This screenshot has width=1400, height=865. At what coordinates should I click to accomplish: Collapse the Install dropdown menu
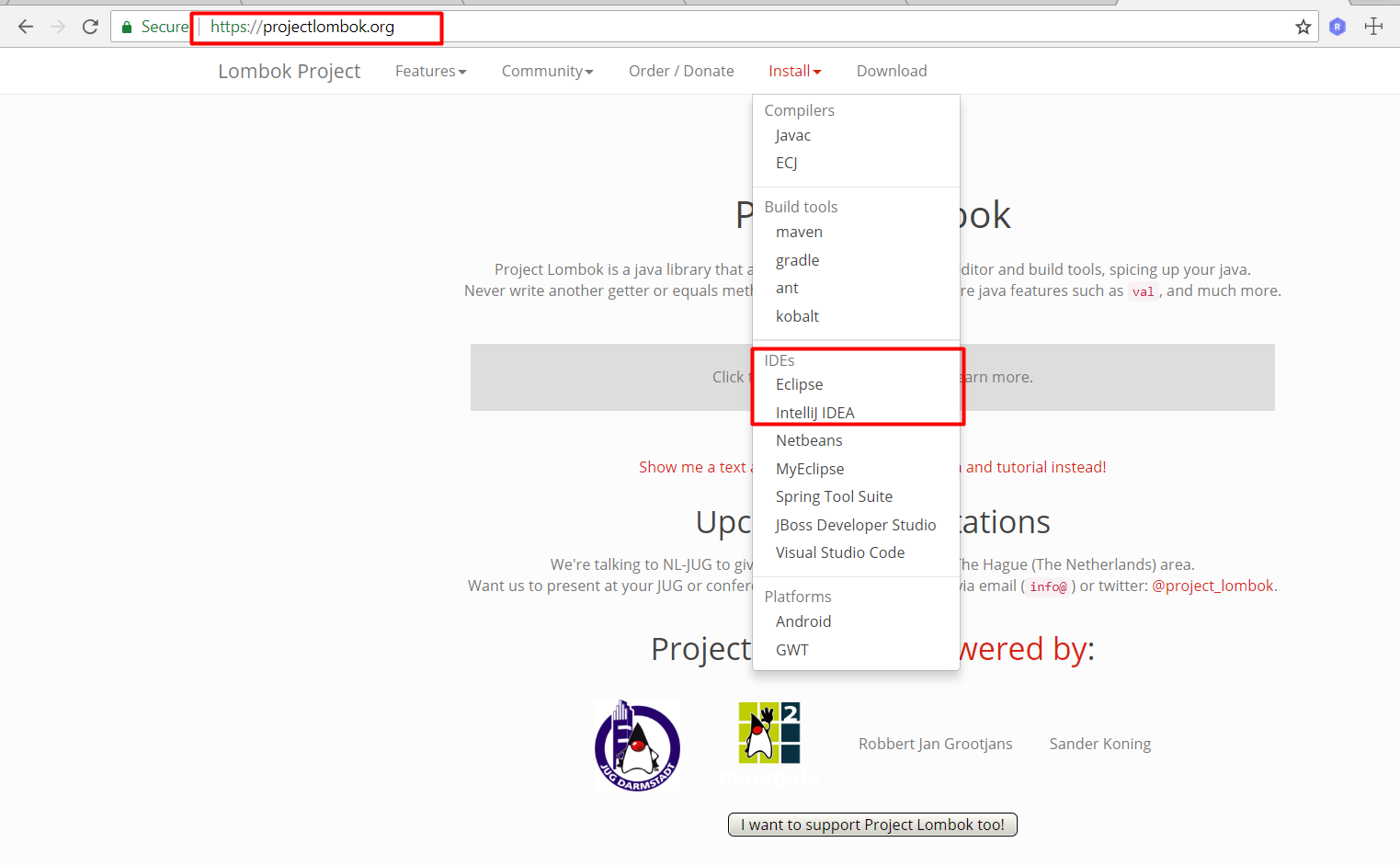794,71
